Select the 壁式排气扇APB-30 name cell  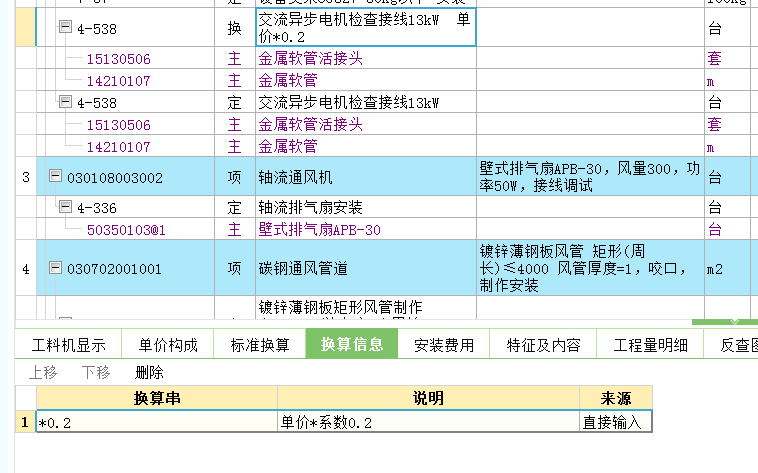click(x=365, y=229)
